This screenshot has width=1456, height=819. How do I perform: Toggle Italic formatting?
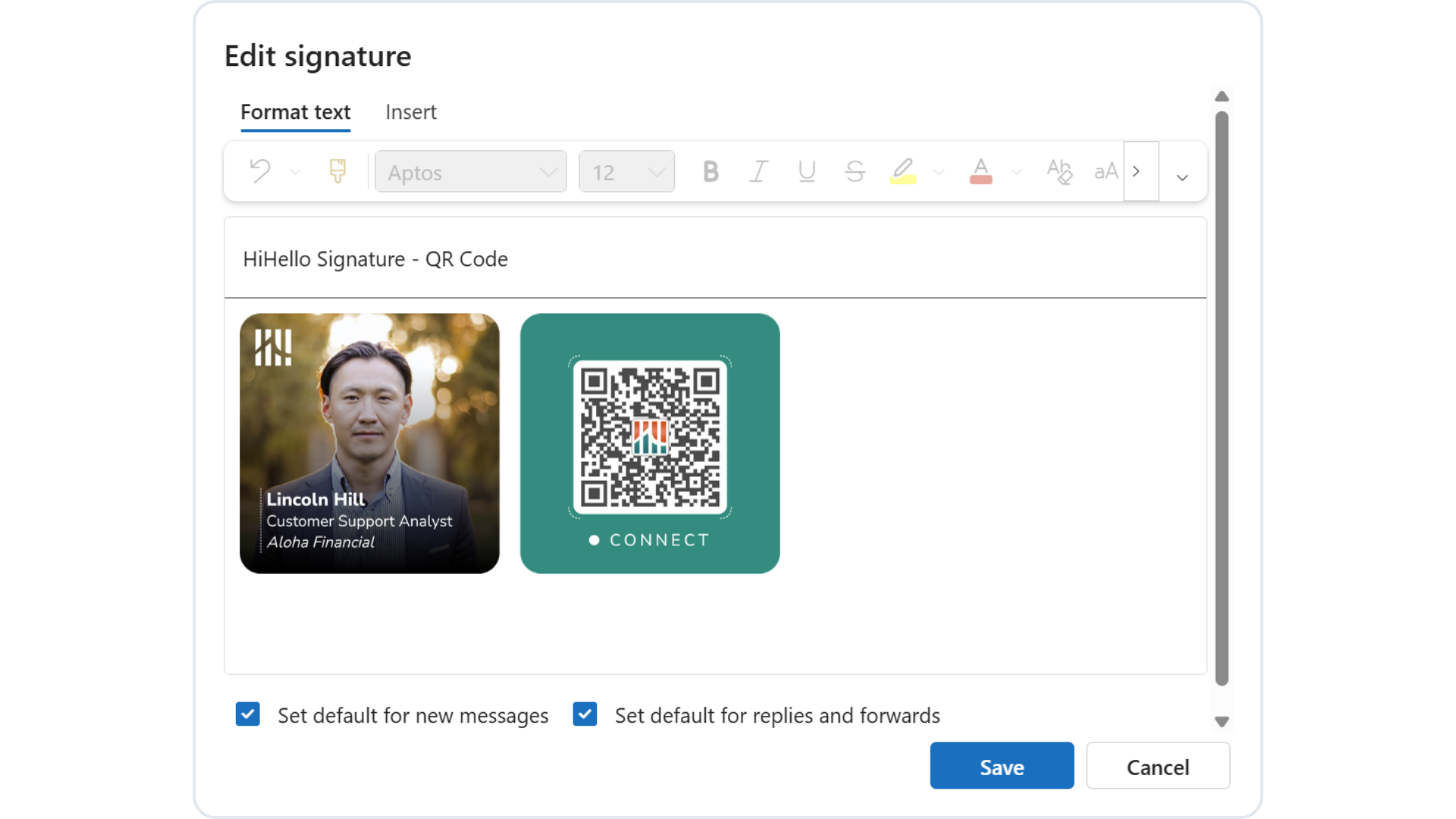[758, 171]
